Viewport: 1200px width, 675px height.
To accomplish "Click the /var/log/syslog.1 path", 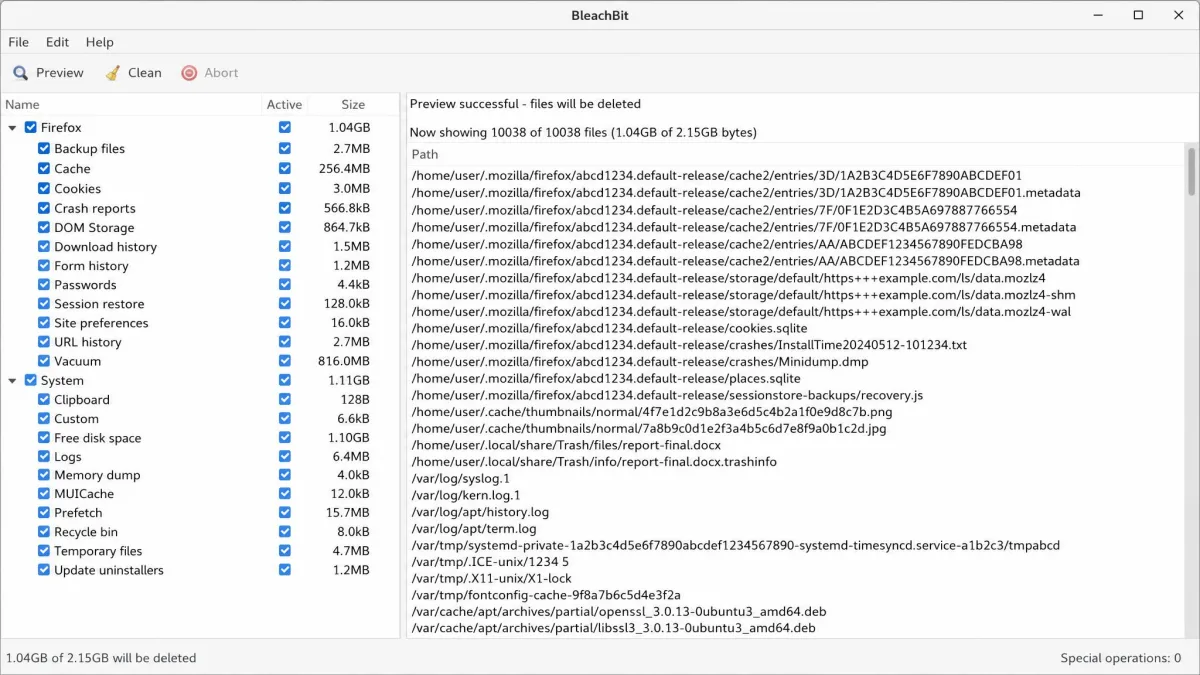I will (x=460, y=478).
